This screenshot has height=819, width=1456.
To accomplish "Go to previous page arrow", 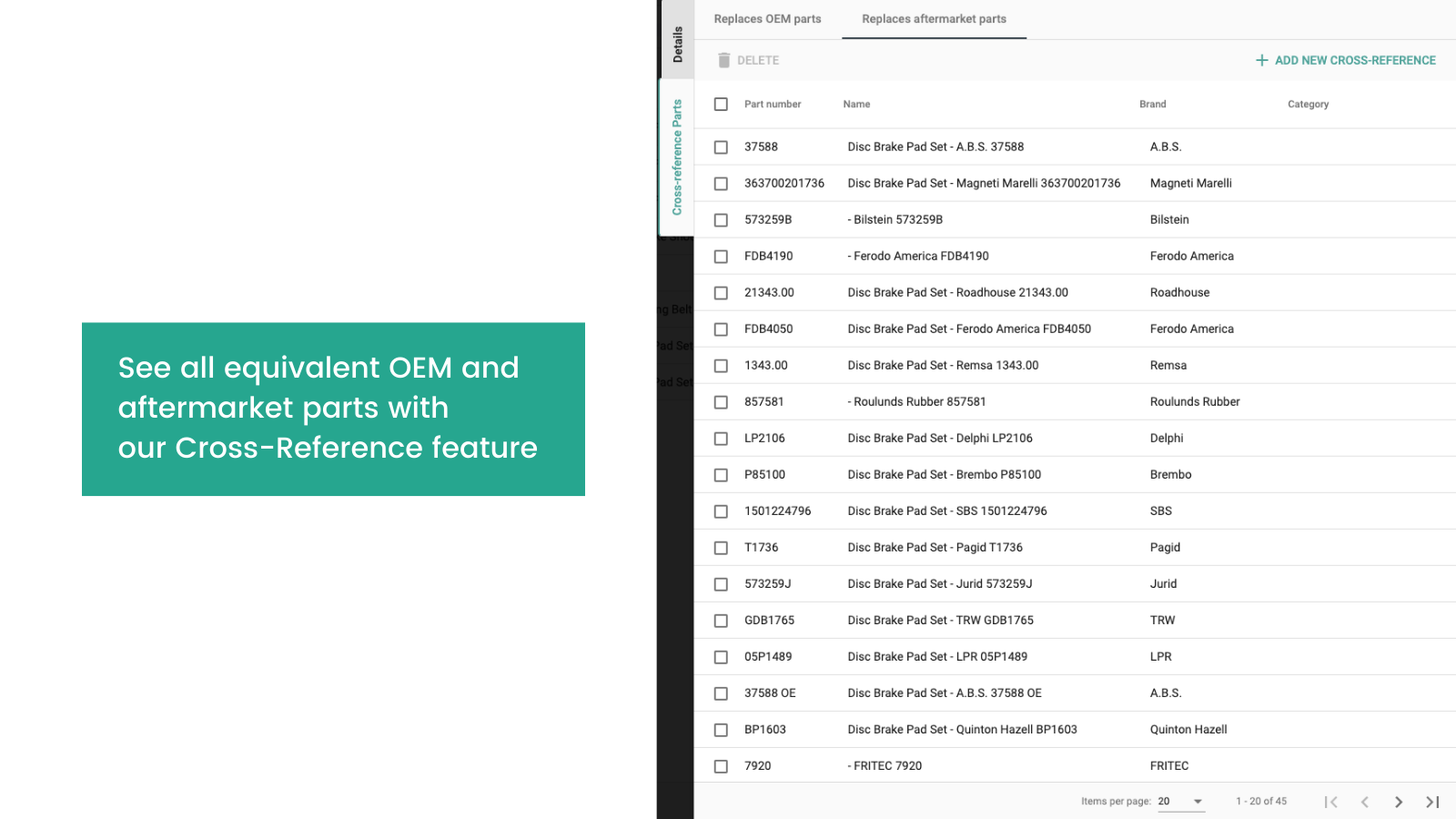I will pos(1365,802).
